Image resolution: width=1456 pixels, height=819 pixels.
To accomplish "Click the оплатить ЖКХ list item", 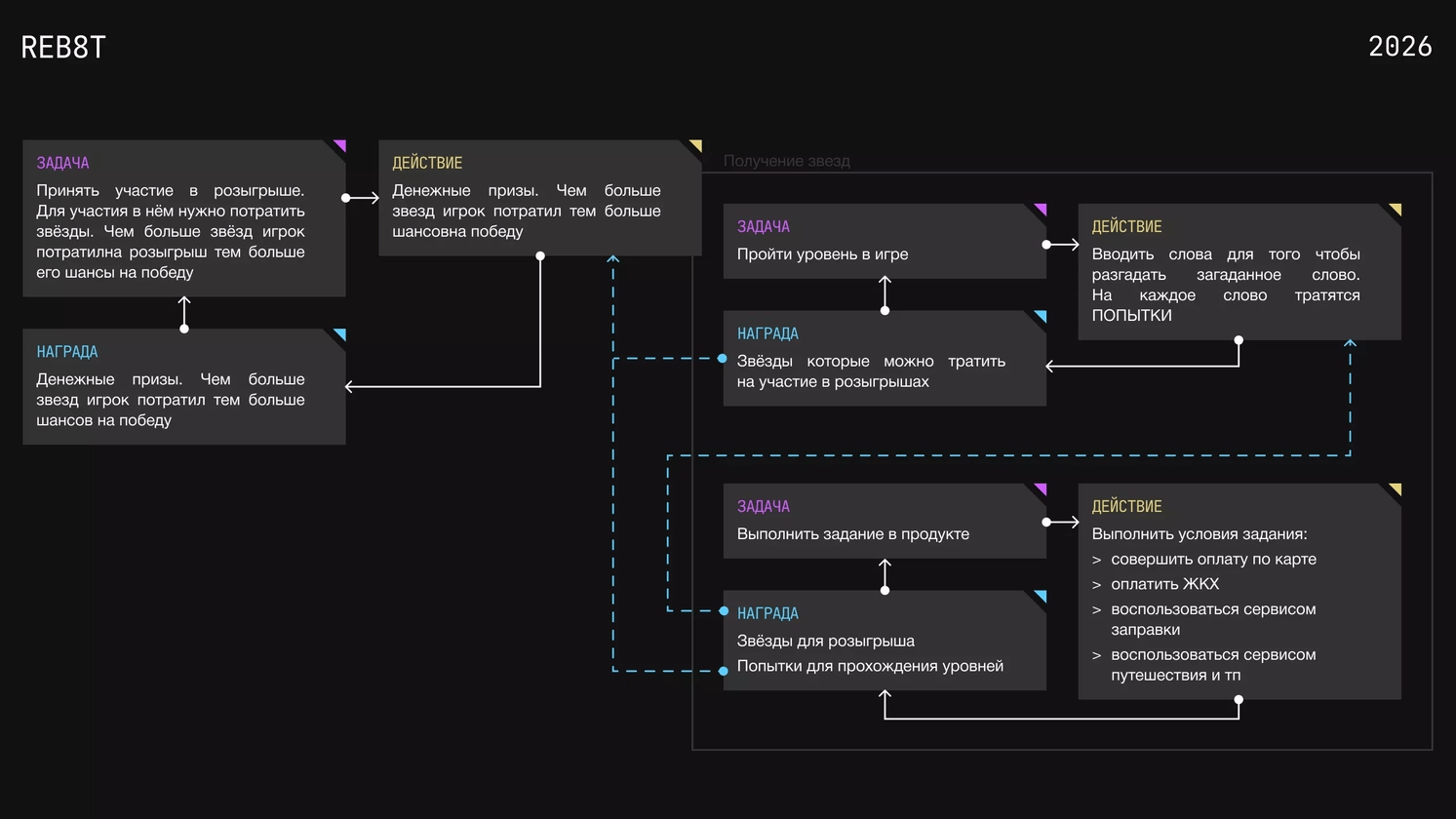I will (1164, 584).
